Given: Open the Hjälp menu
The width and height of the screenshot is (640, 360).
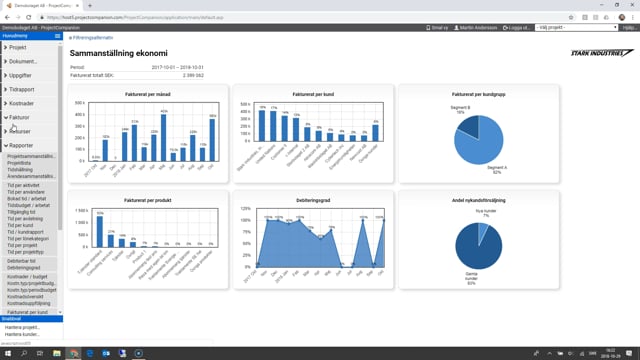Looking at the screenshot, I should click(x=629, y=28).
